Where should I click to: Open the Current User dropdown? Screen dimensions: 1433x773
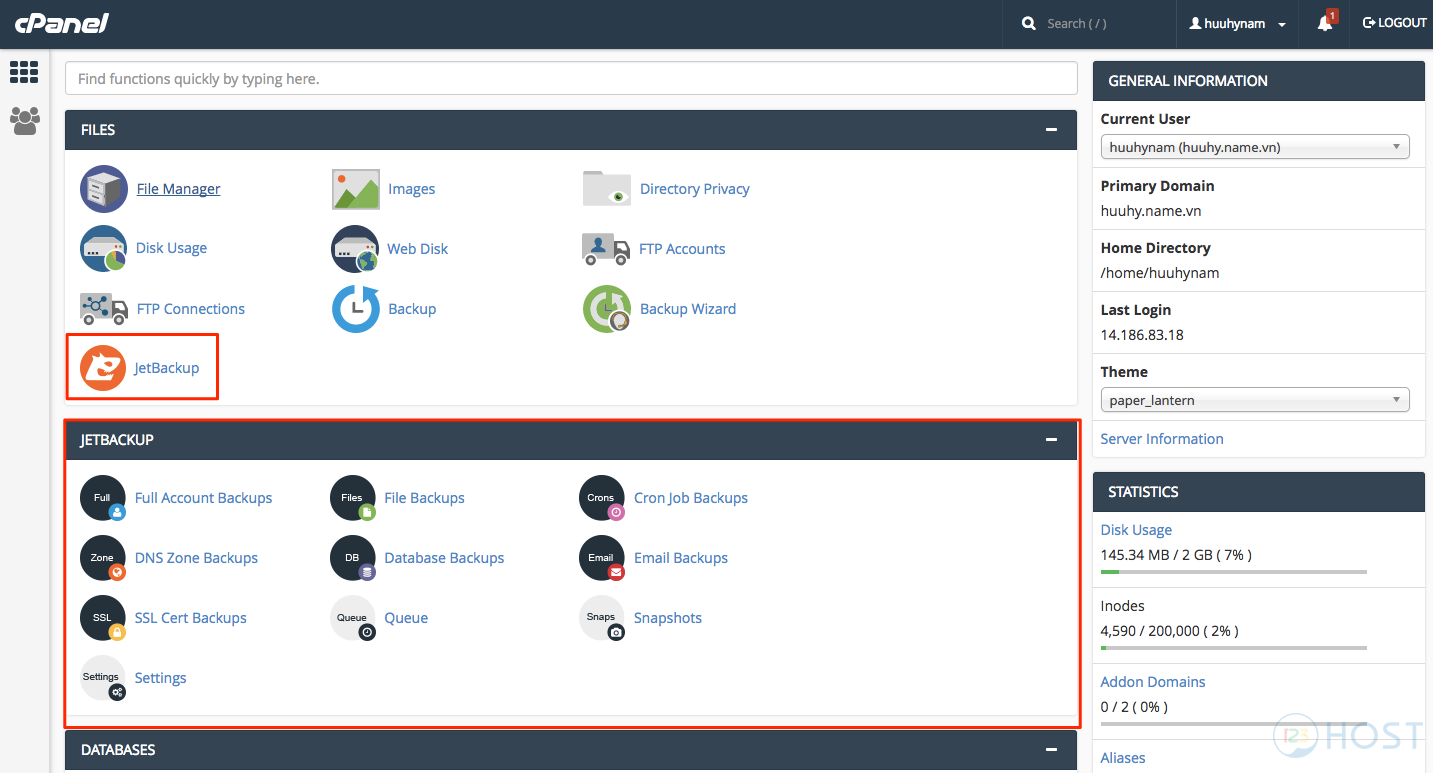pyautogui.click(x=1255, y=147)
